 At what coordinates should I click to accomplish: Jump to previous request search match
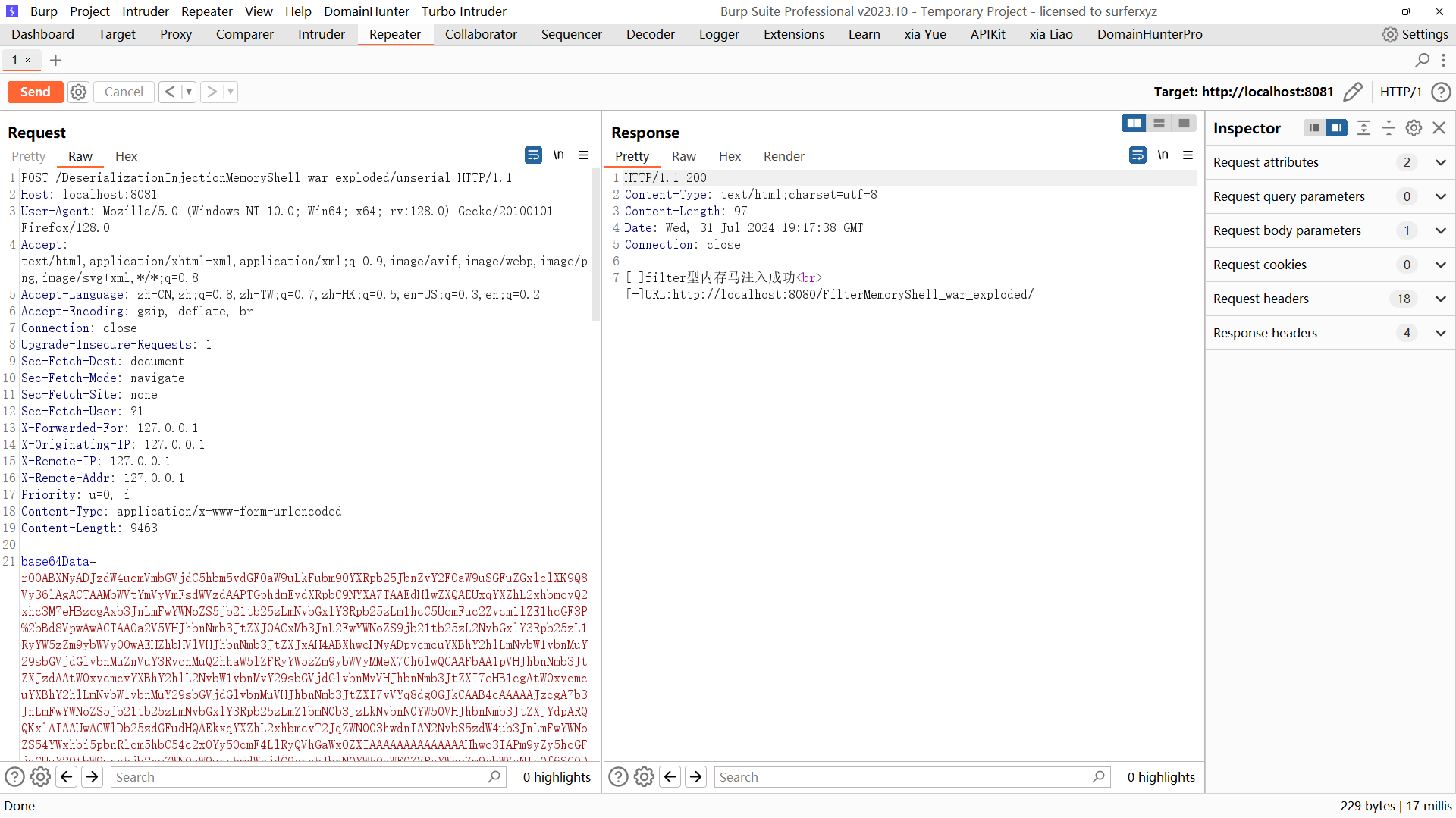pos(67,776)
